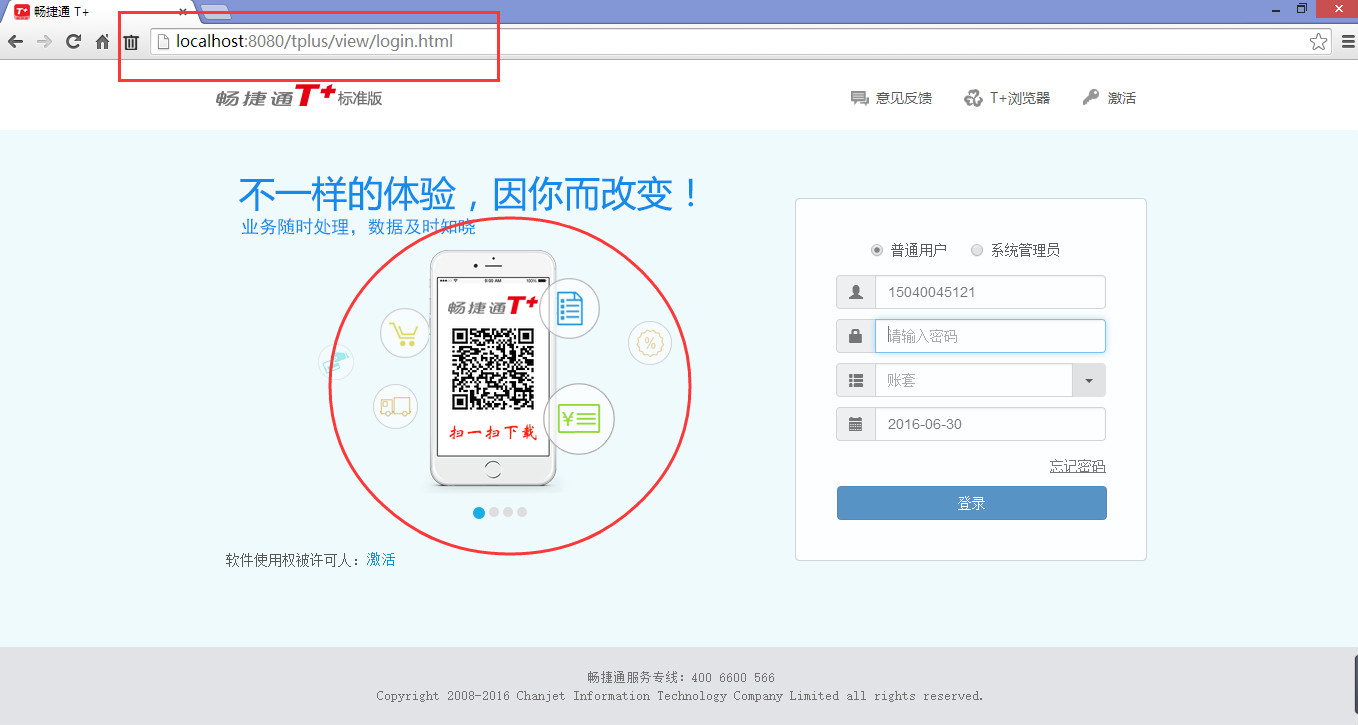Click the 账套 combo box field

[974, 380]
